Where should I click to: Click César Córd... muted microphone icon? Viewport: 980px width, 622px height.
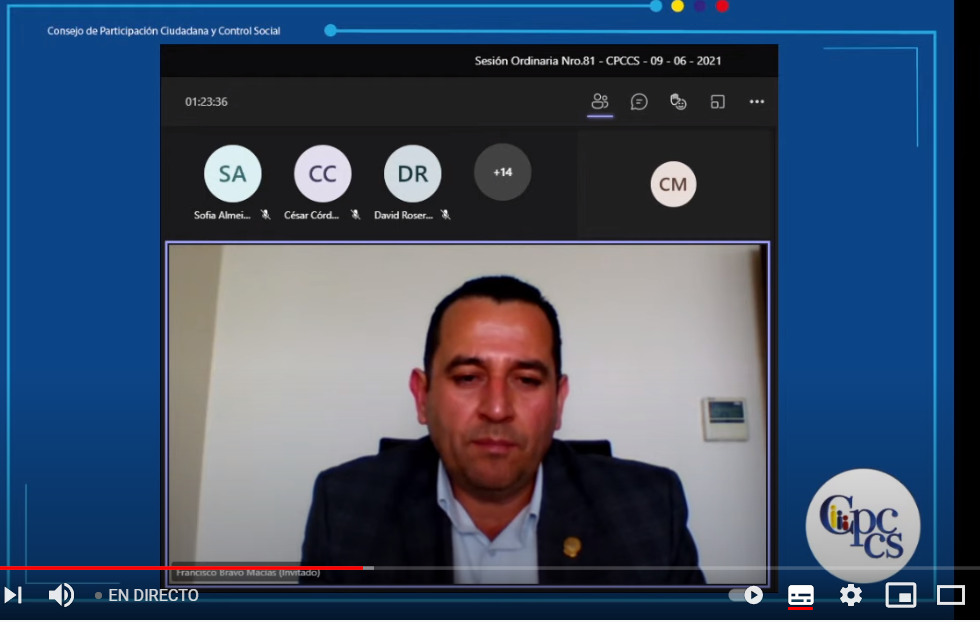tap(356, 214)
